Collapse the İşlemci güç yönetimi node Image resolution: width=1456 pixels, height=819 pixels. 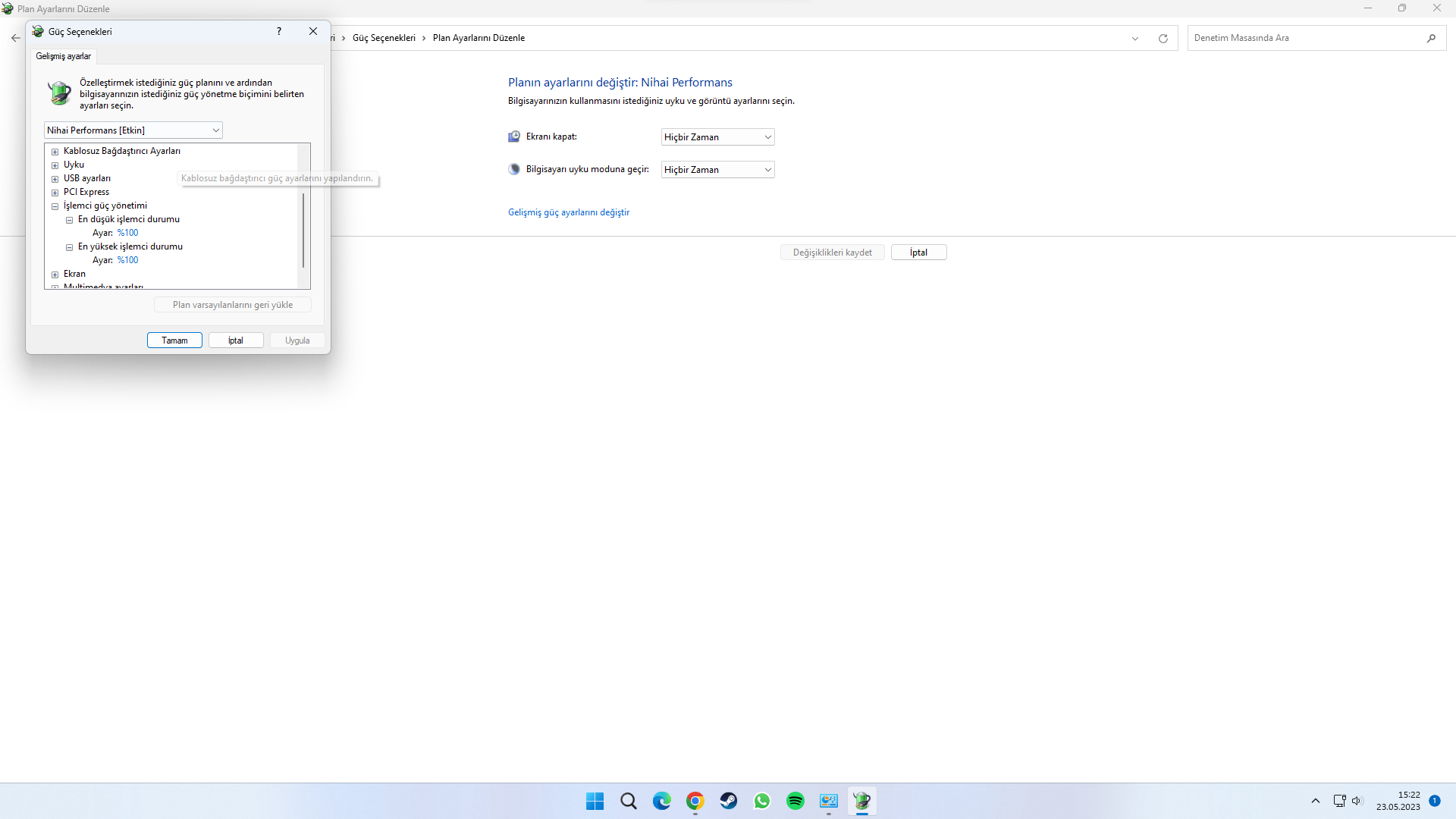[x=55, y=206]
